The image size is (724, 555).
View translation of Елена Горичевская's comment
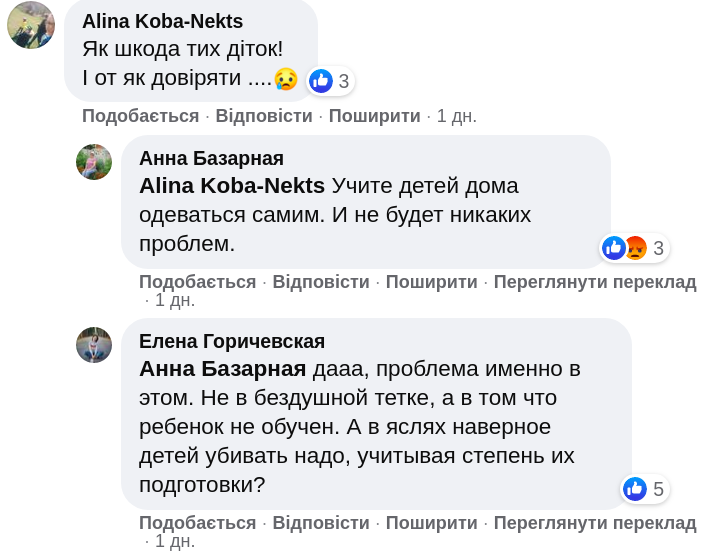(x=594, y=523)
